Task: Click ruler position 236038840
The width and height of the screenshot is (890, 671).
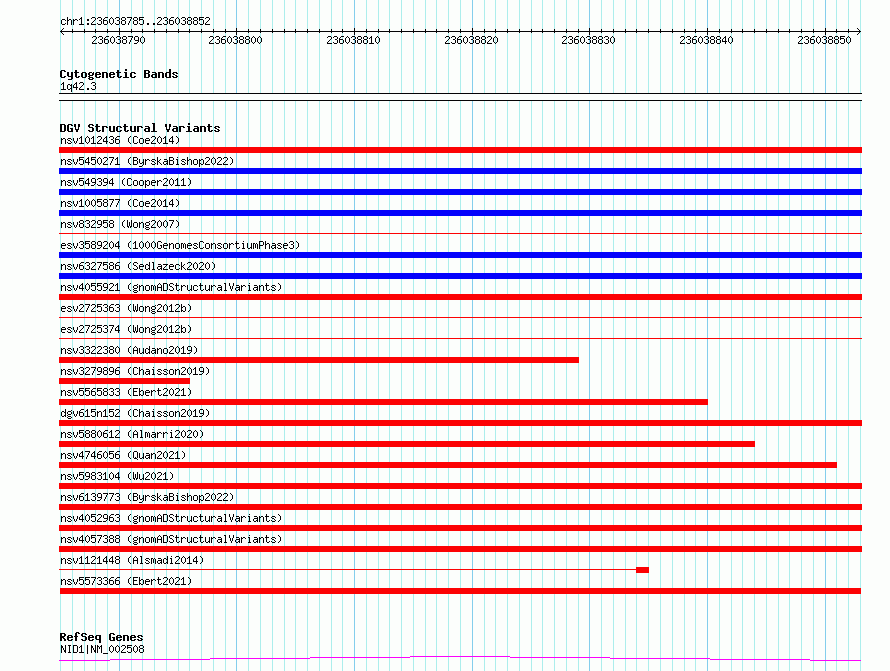Action: click(707, 40)
